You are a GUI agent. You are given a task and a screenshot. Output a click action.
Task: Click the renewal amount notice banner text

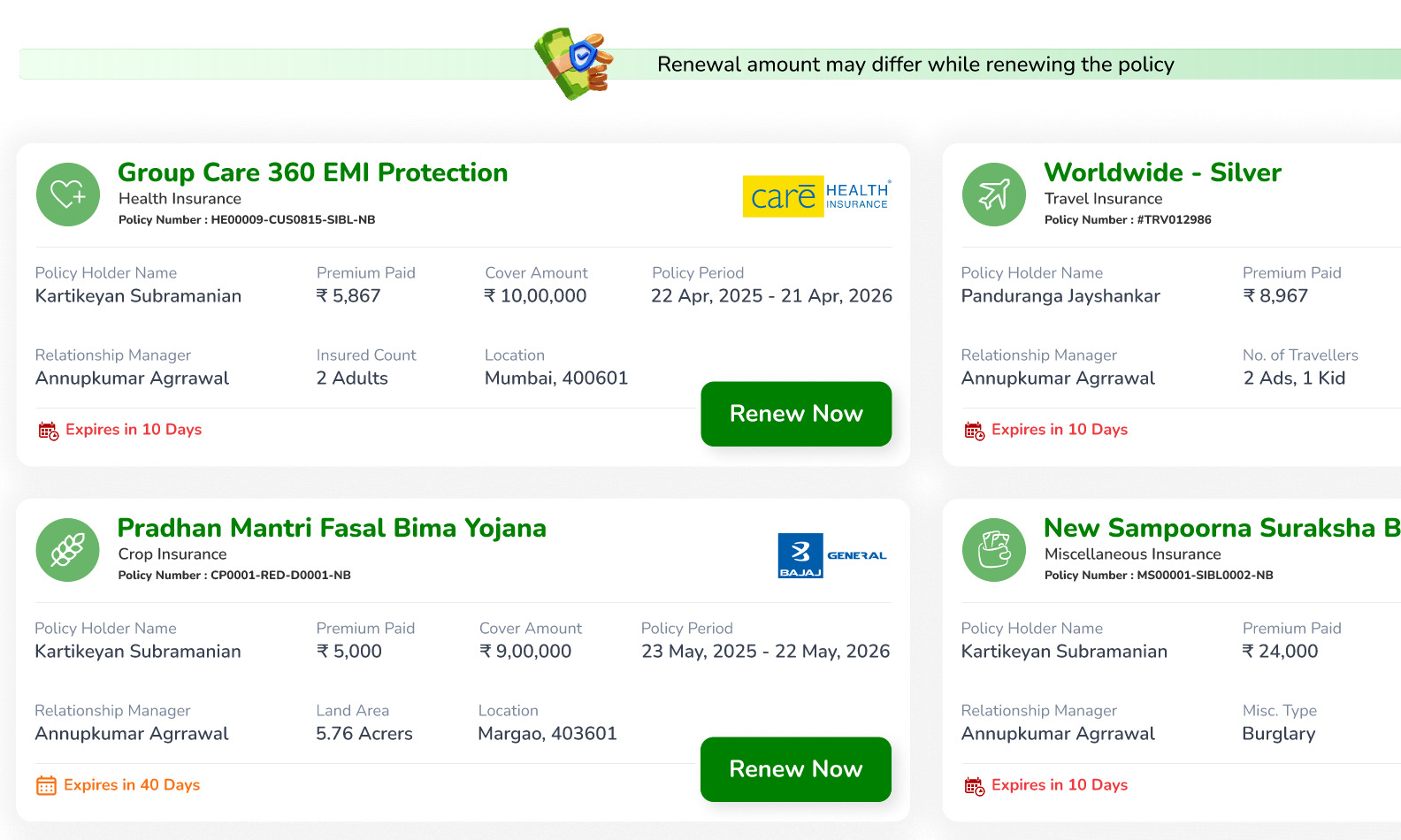[915, 65]
